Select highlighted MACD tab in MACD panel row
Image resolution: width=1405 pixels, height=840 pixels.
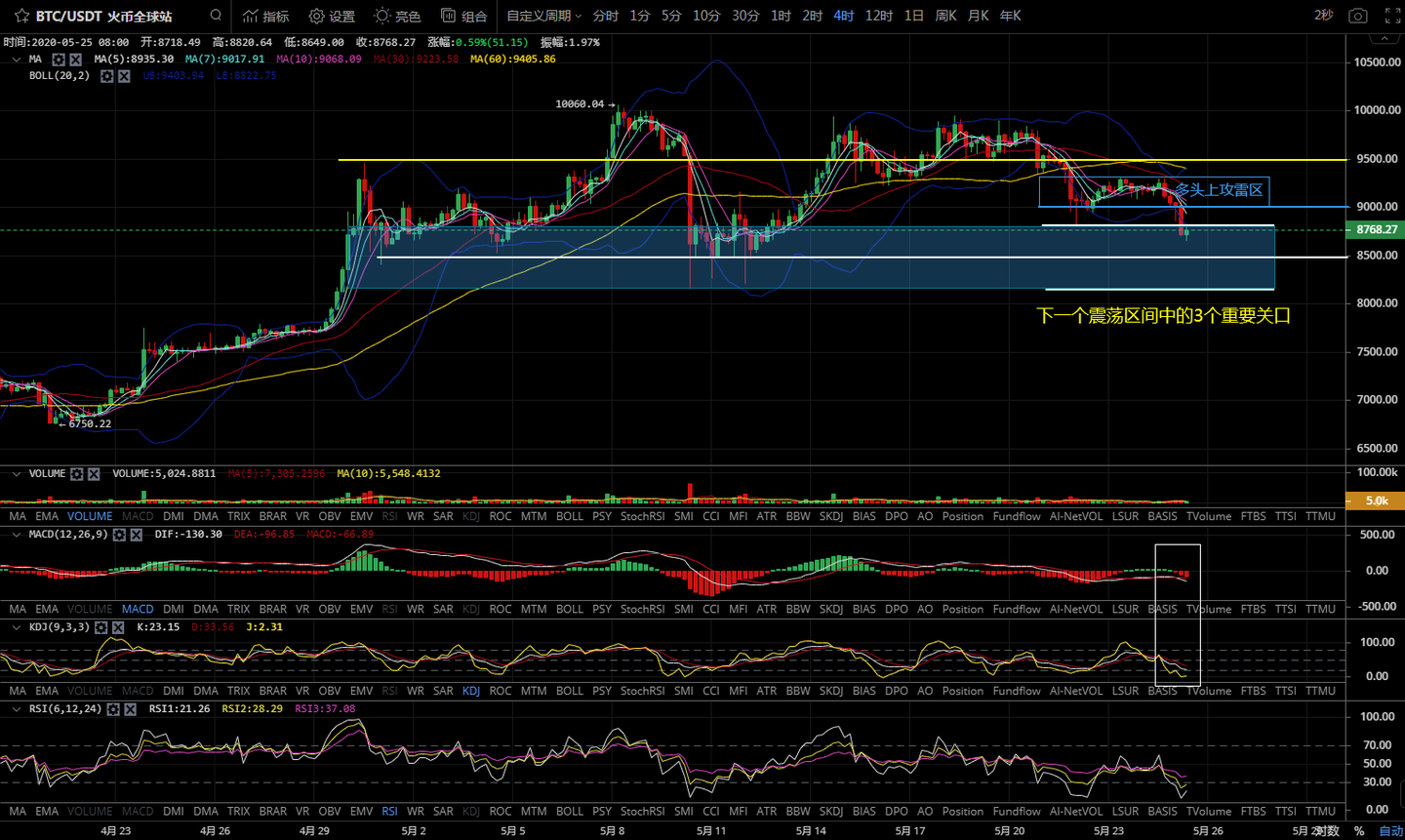pos(138,609)
